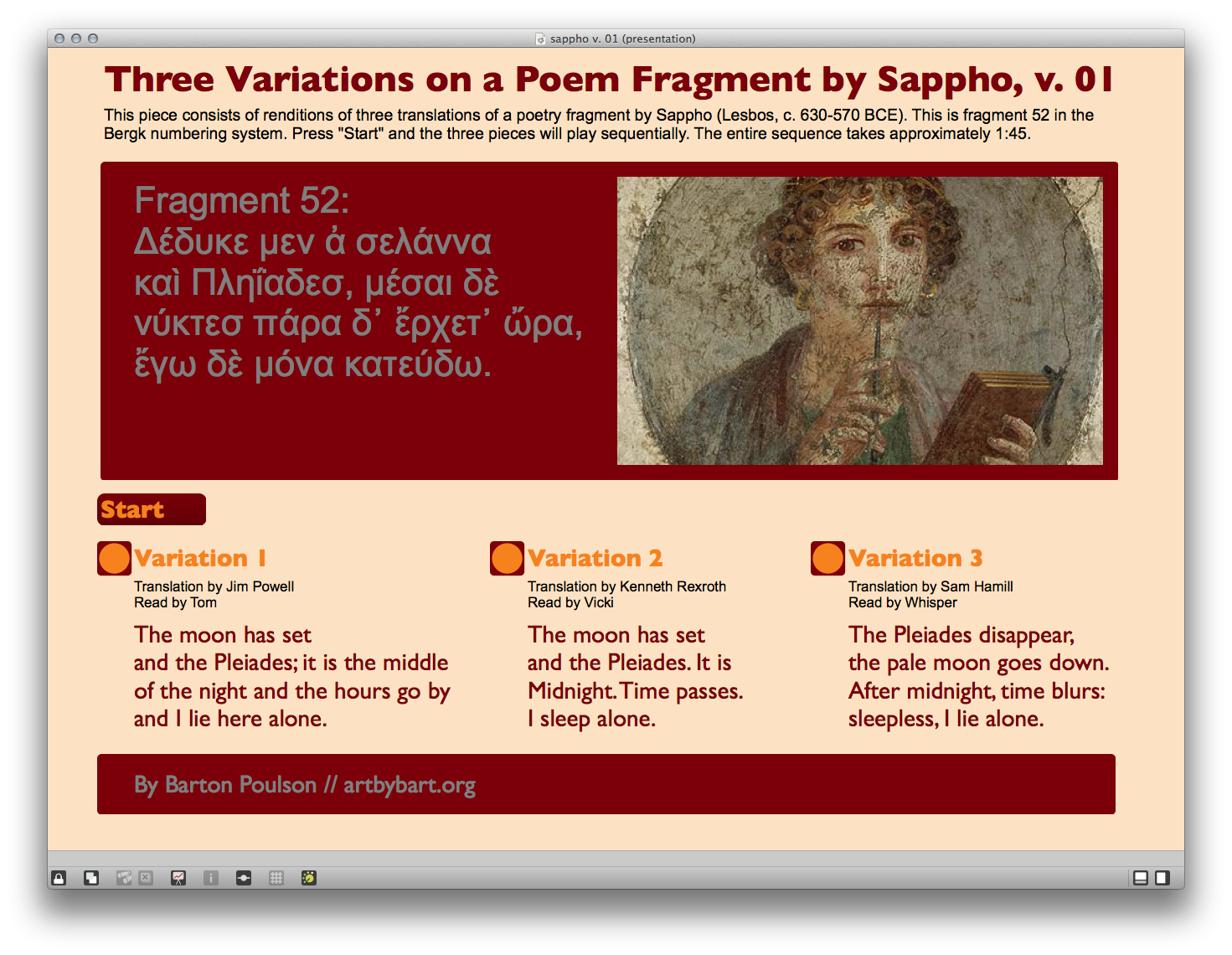Image resolution: width=1232 pixels, height=955 pixels.
Task: Click 'Translation by Jim Powell' text
Action: (x=214, y=586)
